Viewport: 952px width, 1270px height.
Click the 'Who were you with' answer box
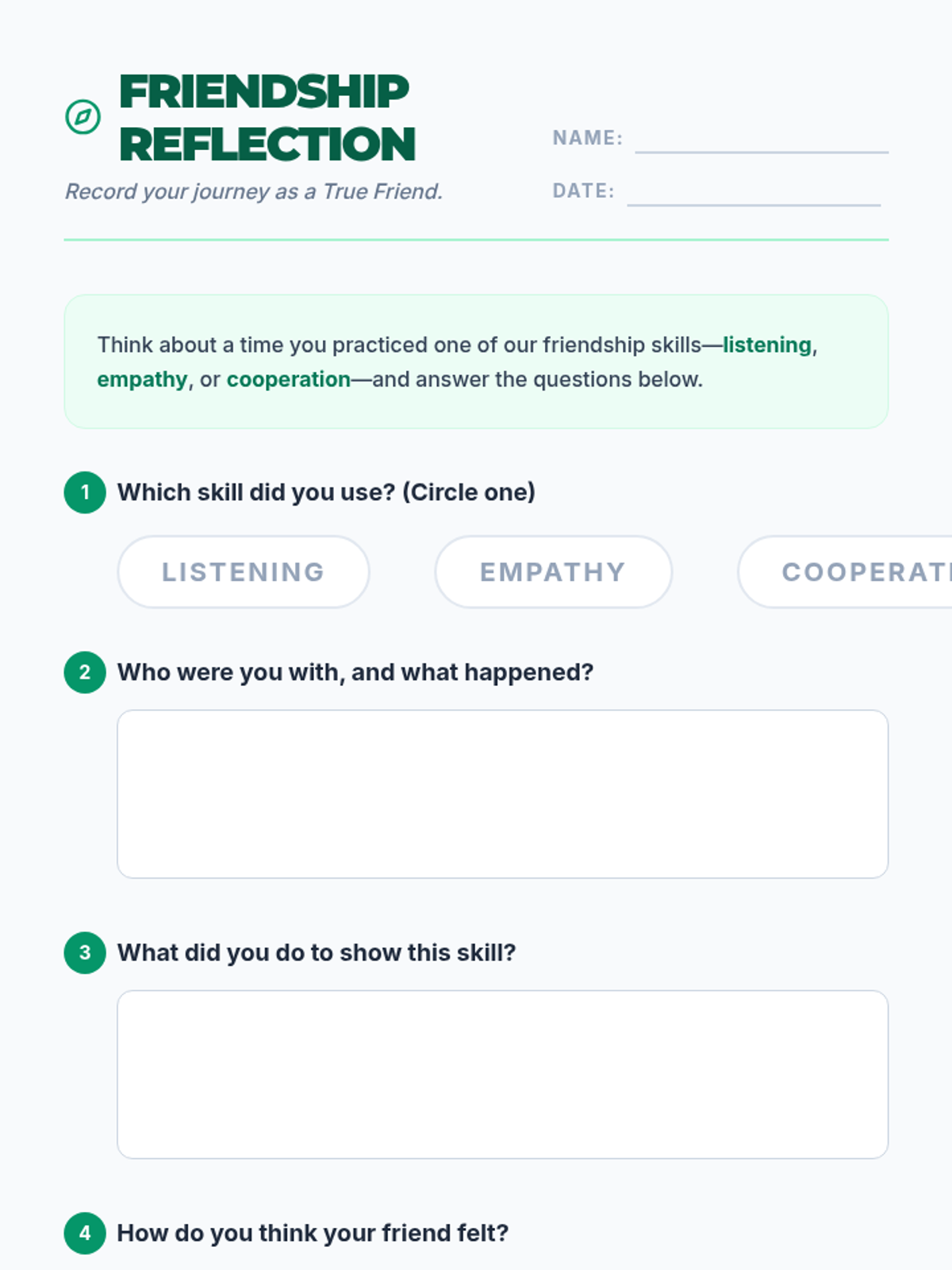click(x=502, y=794)
